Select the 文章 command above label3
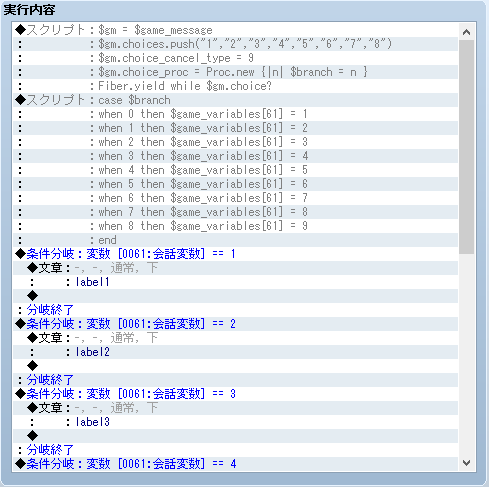This screenshot has height=487, width=489. tap(236, 408)
